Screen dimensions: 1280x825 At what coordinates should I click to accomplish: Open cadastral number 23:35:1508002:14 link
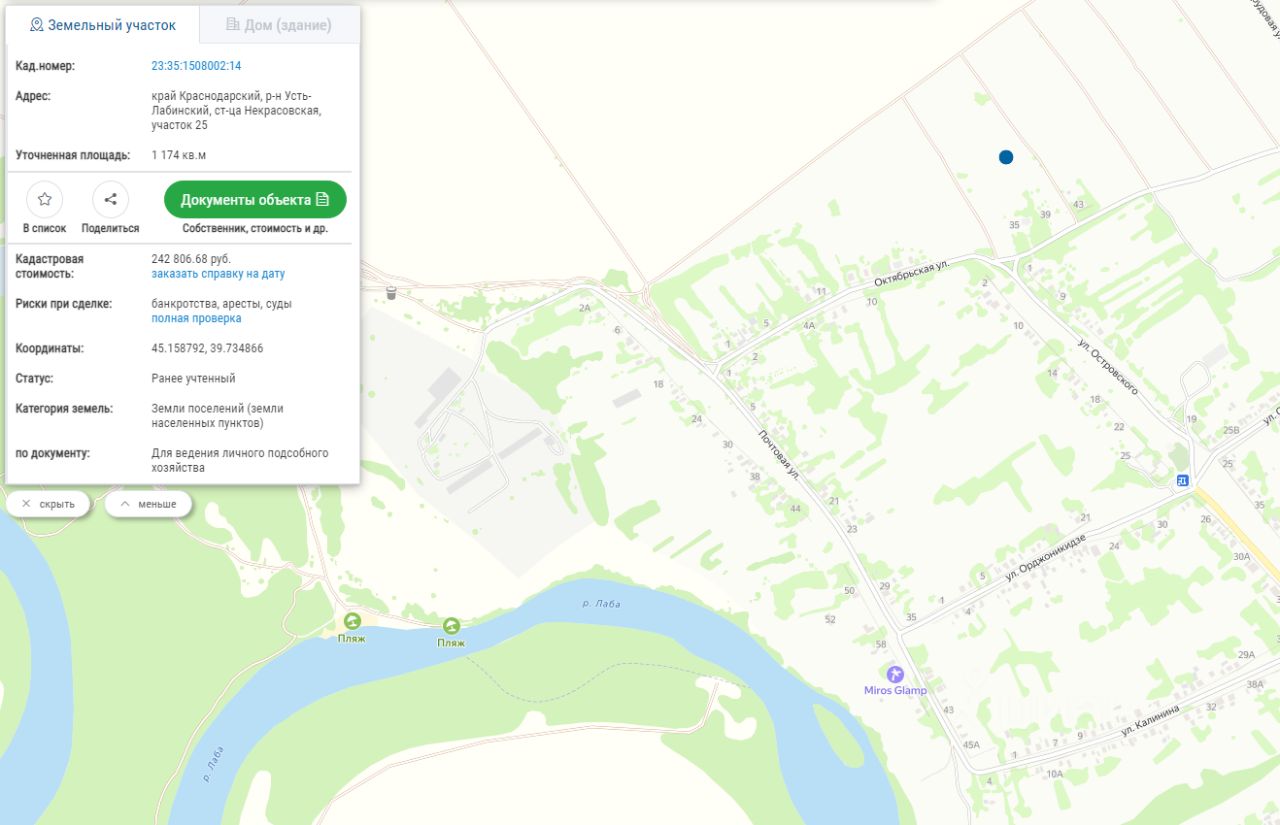(x=196, y=66)
